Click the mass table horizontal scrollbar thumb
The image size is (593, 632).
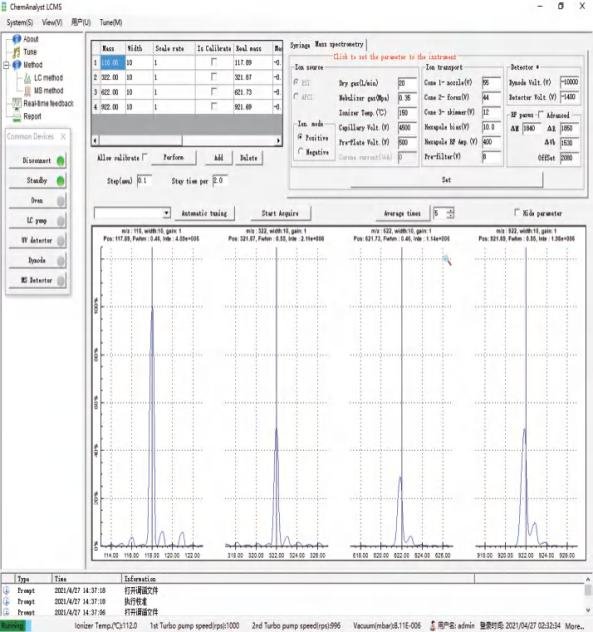[x=140, y=140]
